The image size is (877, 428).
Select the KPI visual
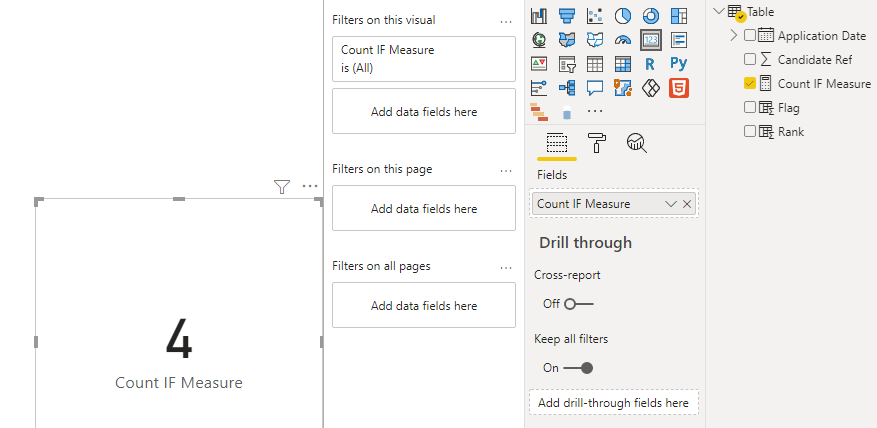click(539, 64)
